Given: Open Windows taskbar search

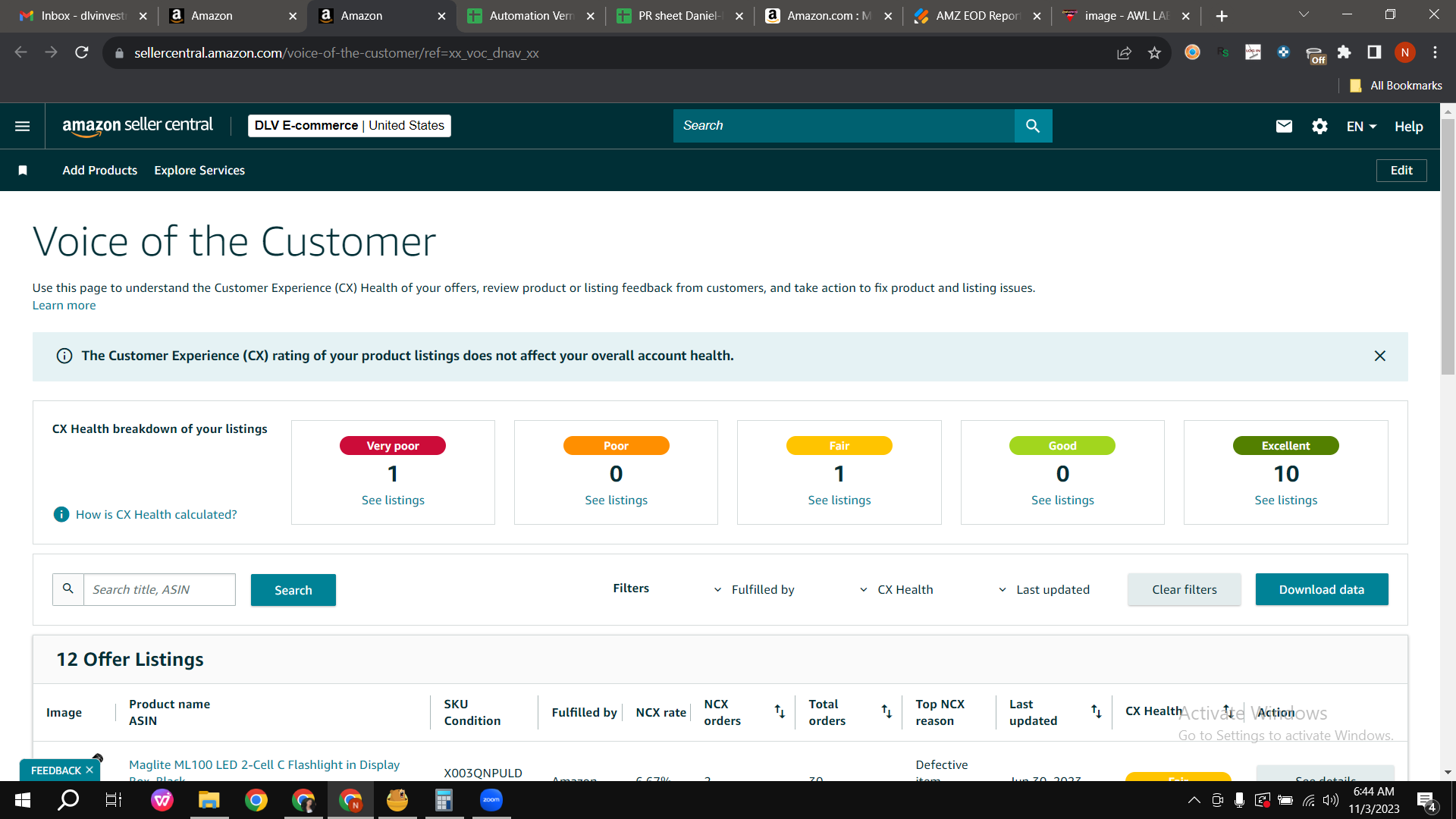Looking at the screenshot, I should [69, 800].
